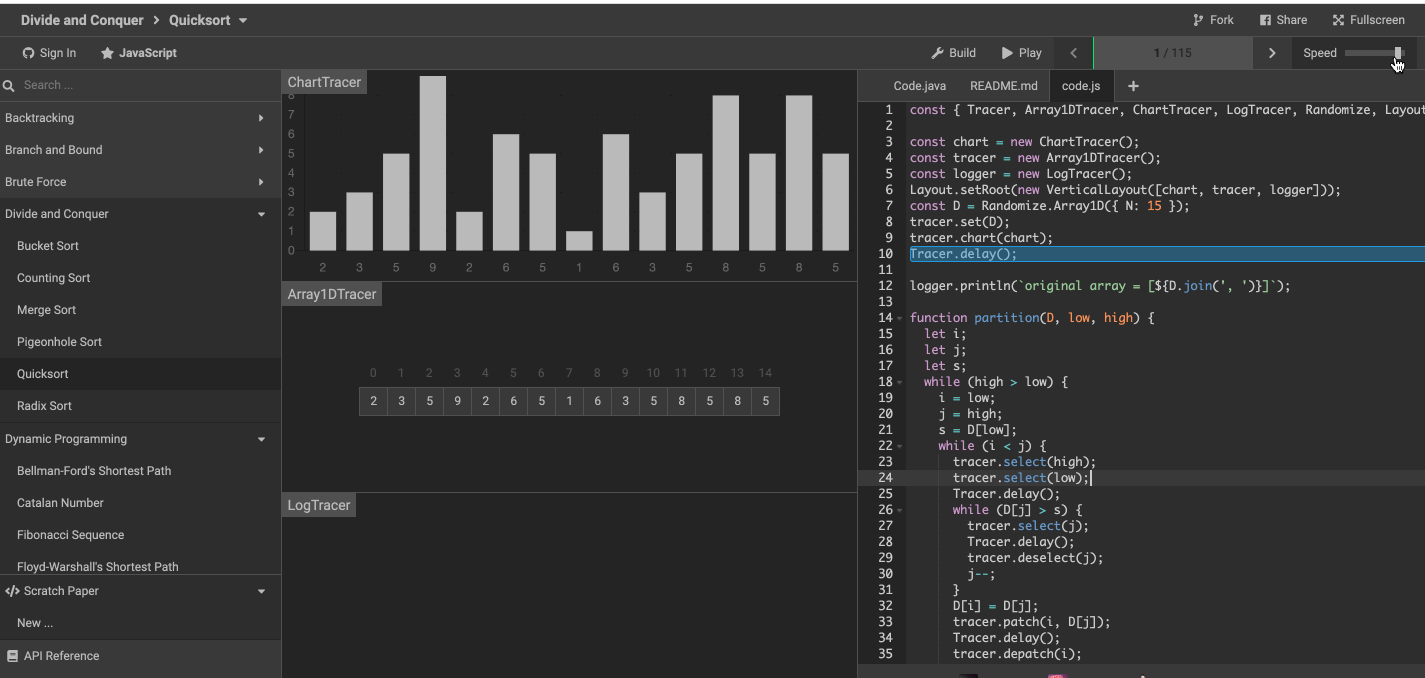The width and height of the screenshot is (1425, 678).
Task: Collapse the Scratch Paper section arrow
Action: 261,591
